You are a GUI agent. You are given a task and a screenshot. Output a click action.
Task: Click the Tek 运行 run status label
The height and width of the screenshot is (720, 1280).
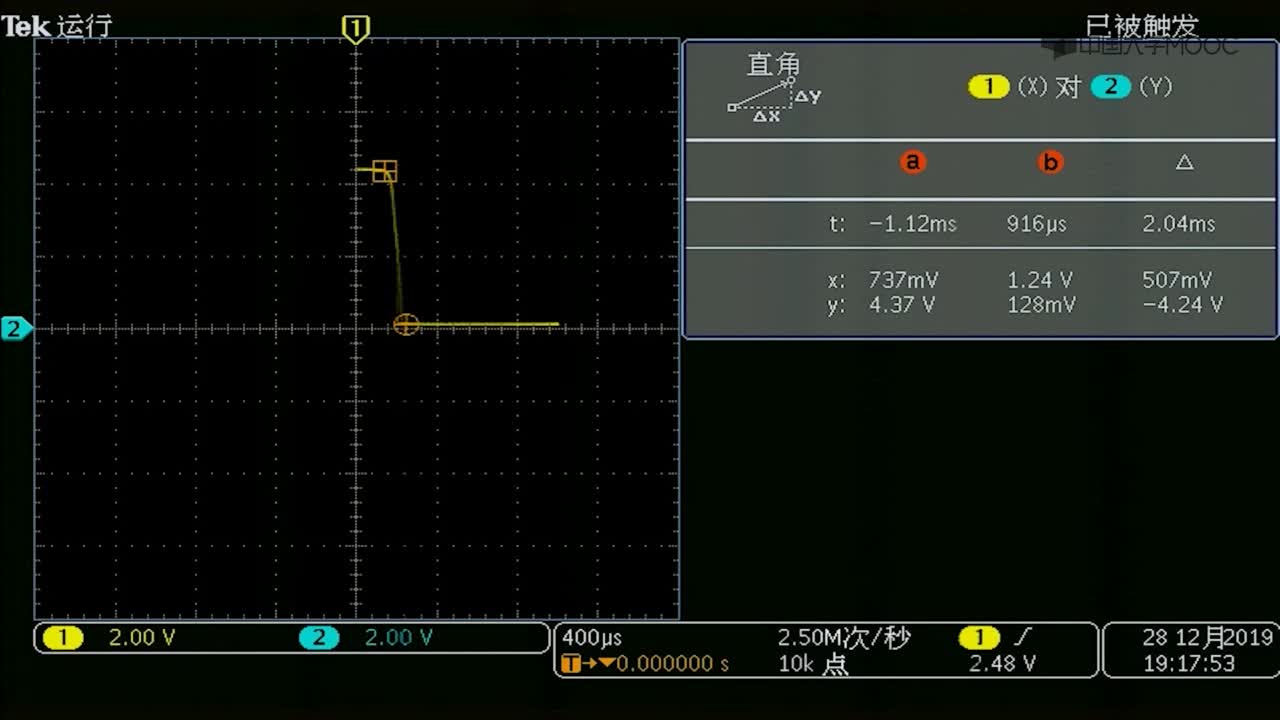(57, 26)
